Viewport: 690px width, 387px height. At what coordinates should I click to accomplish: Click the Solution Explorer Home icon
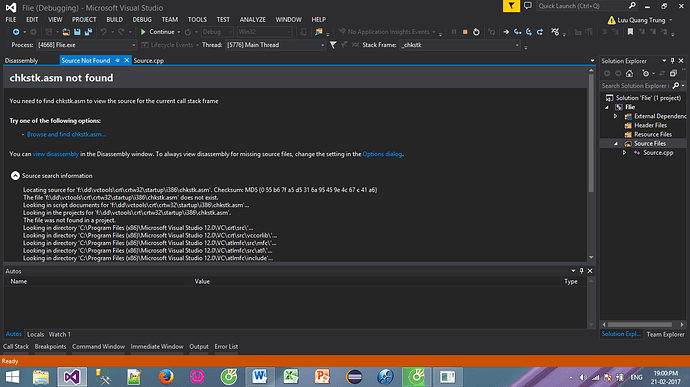coord(629,73)
